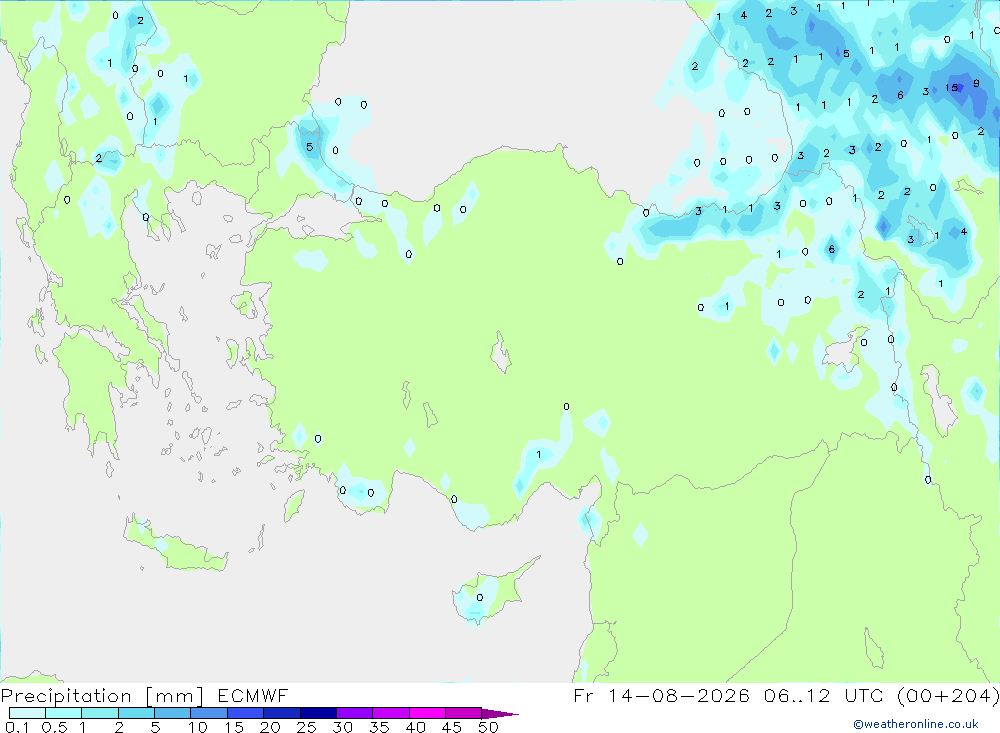This screenshot has height=733, width=1000.
Task: Click the "9" precipitation value on the map
Action: 976,84
